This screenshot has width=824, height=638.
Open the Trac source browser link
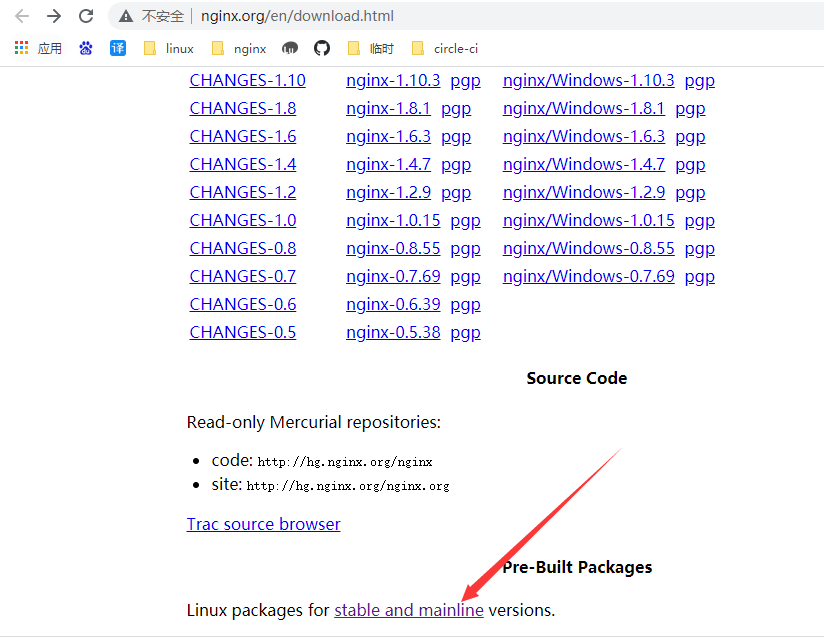point(263,524)
